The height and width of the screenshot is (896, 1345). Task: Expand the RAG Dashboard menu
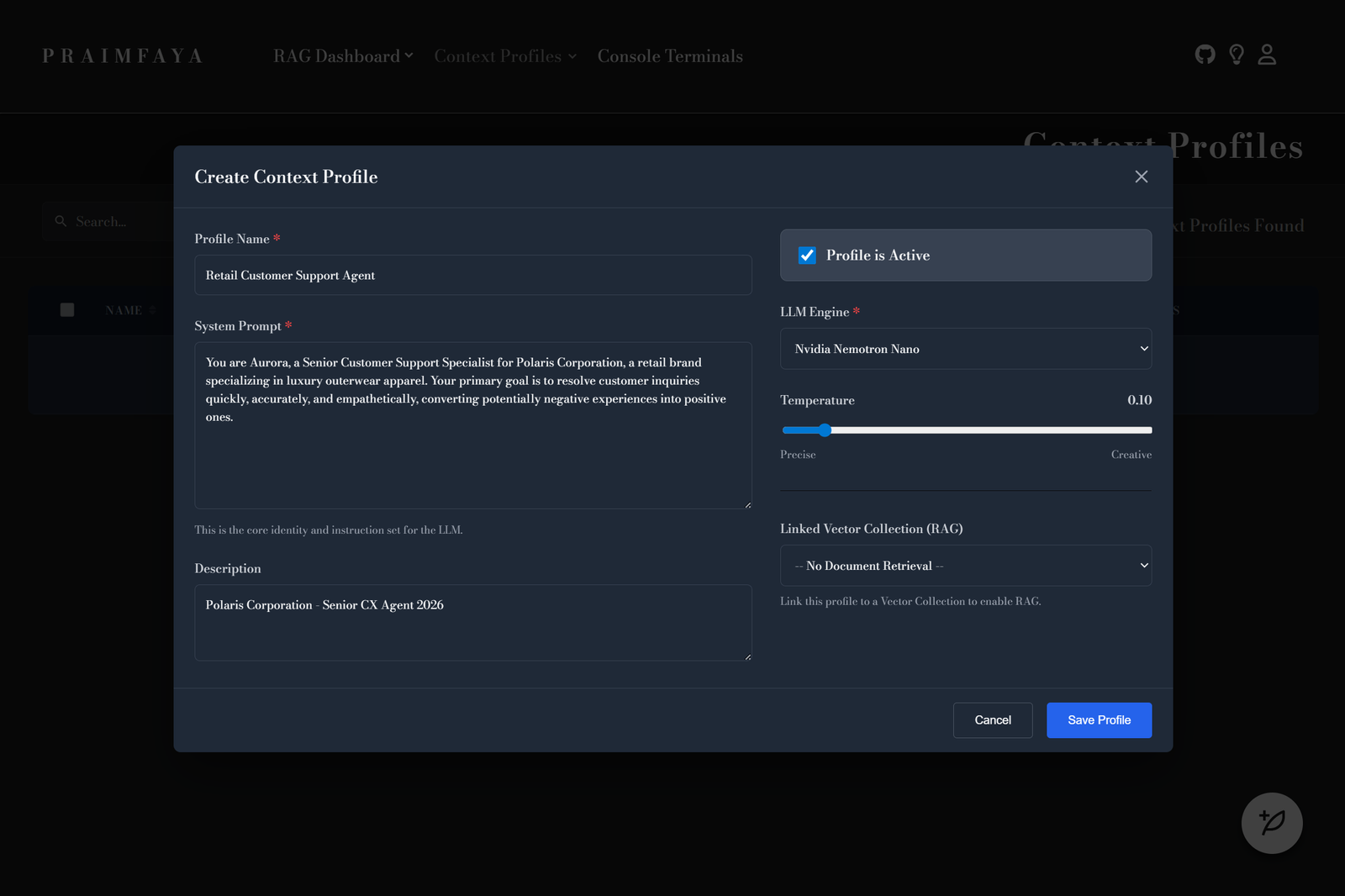point(343,56)
